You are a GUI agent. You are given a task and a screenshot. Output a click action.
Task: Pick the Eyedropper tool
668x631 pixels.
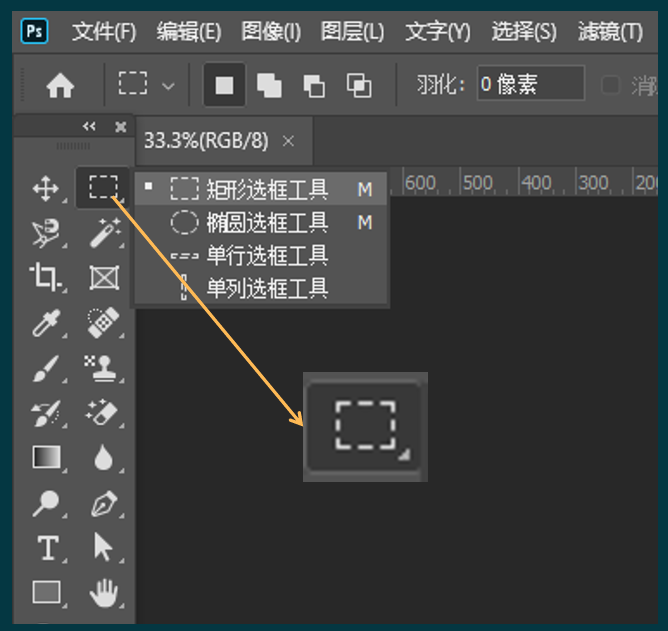tap(46, 323)
